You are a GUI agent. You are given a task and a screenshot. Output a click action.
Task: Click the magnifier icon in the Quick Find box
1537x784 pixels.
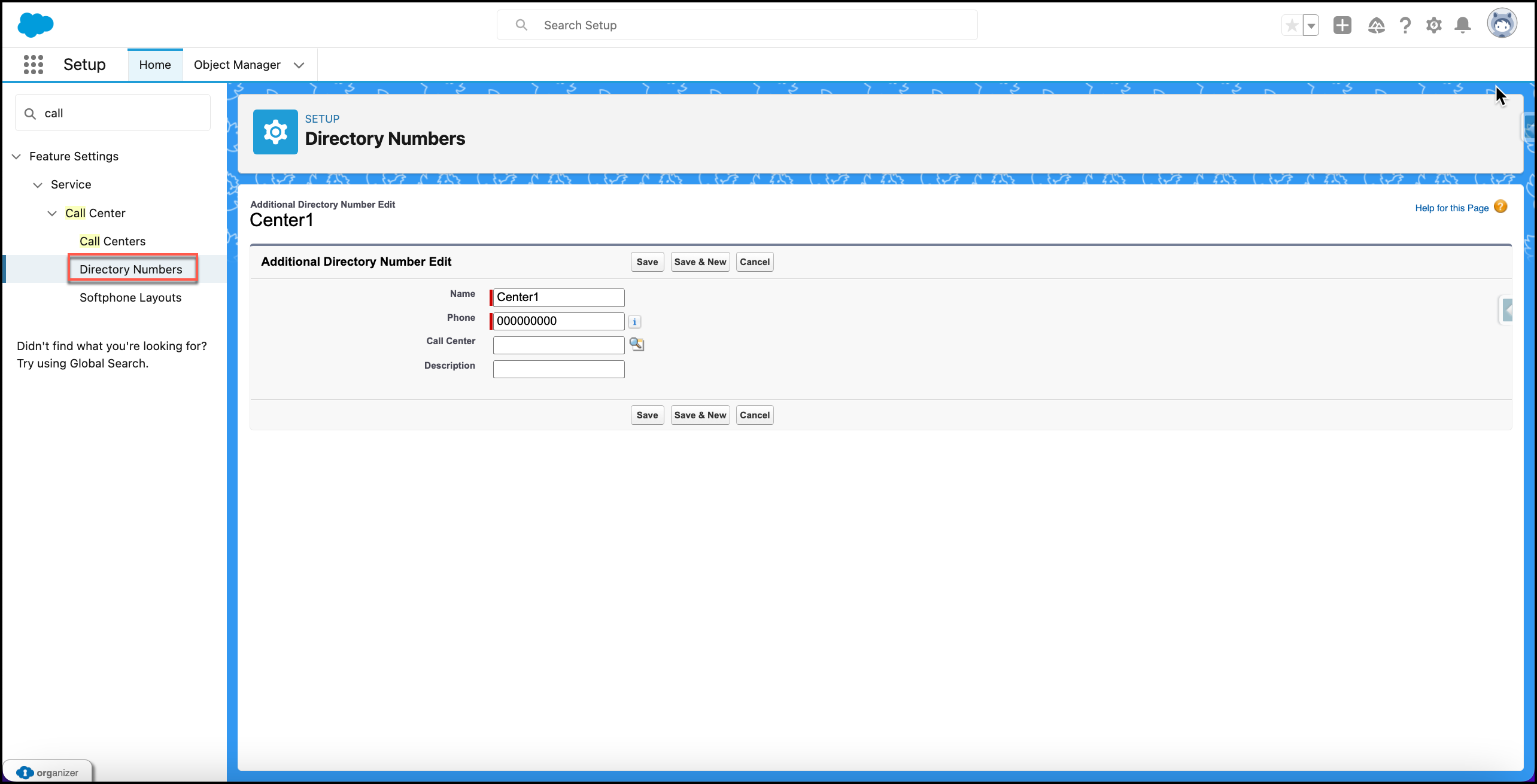pos(30,113)
